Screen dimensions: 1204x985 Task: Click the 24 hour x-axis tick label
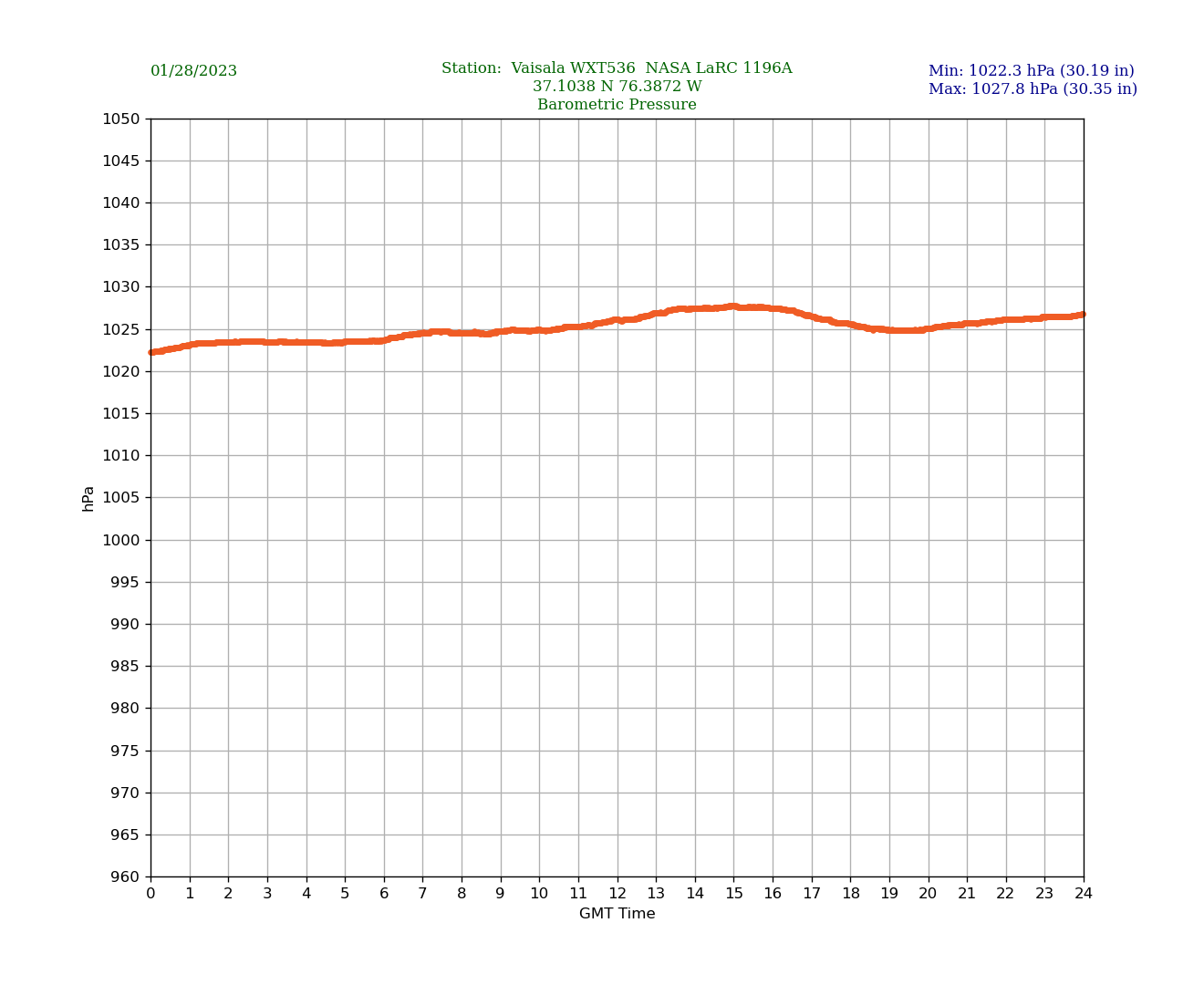pyautogui.click(x=1084, y=894)
